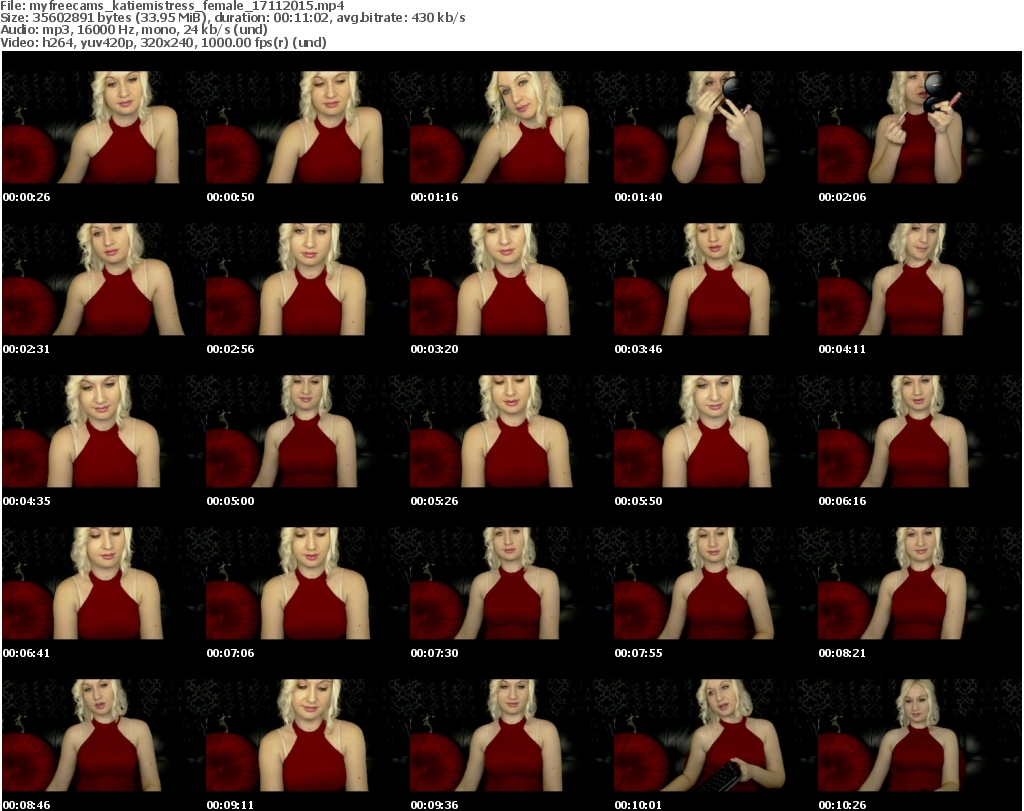The width and height of the screenshot is (1024, 811).
Task: Choose the frame above 00:06:16
Action: tap(919, 432)
